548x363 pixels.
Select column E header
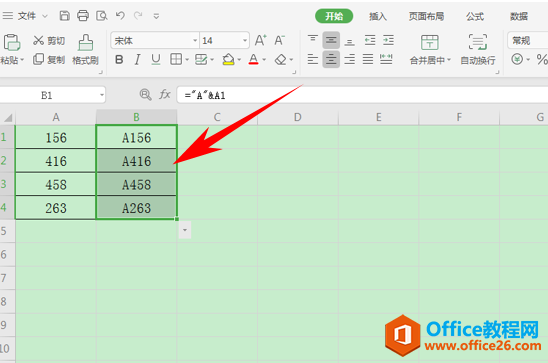click(x=378, y=117)
